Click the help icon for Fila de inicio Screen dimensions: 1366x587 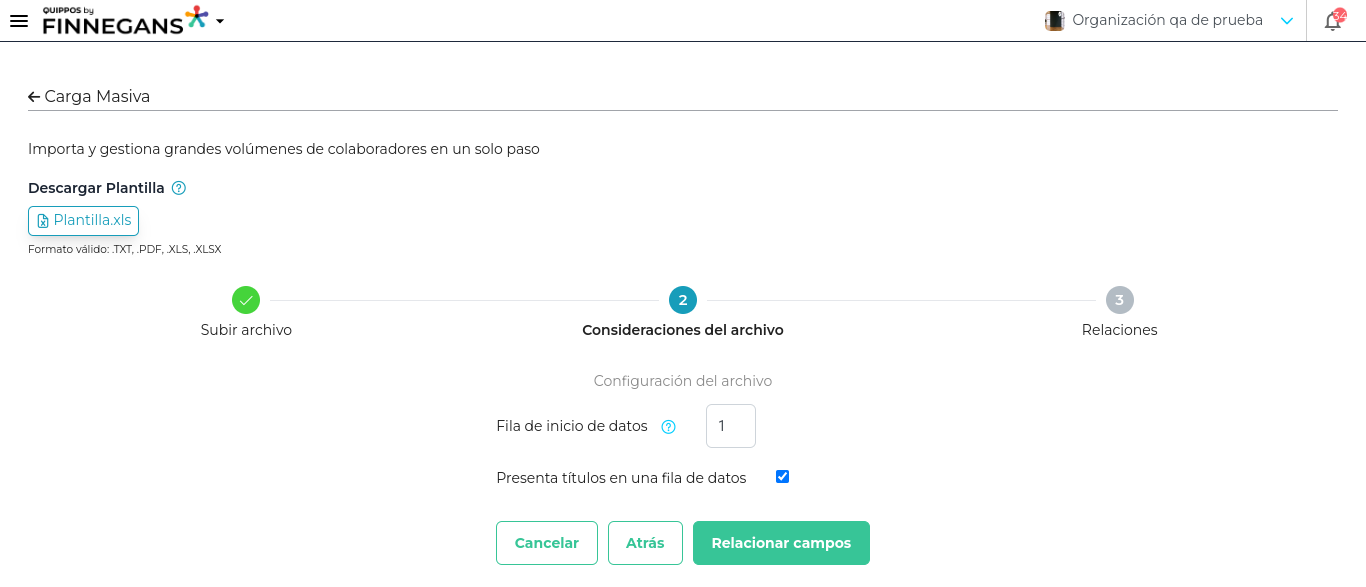tap(669, 427)
